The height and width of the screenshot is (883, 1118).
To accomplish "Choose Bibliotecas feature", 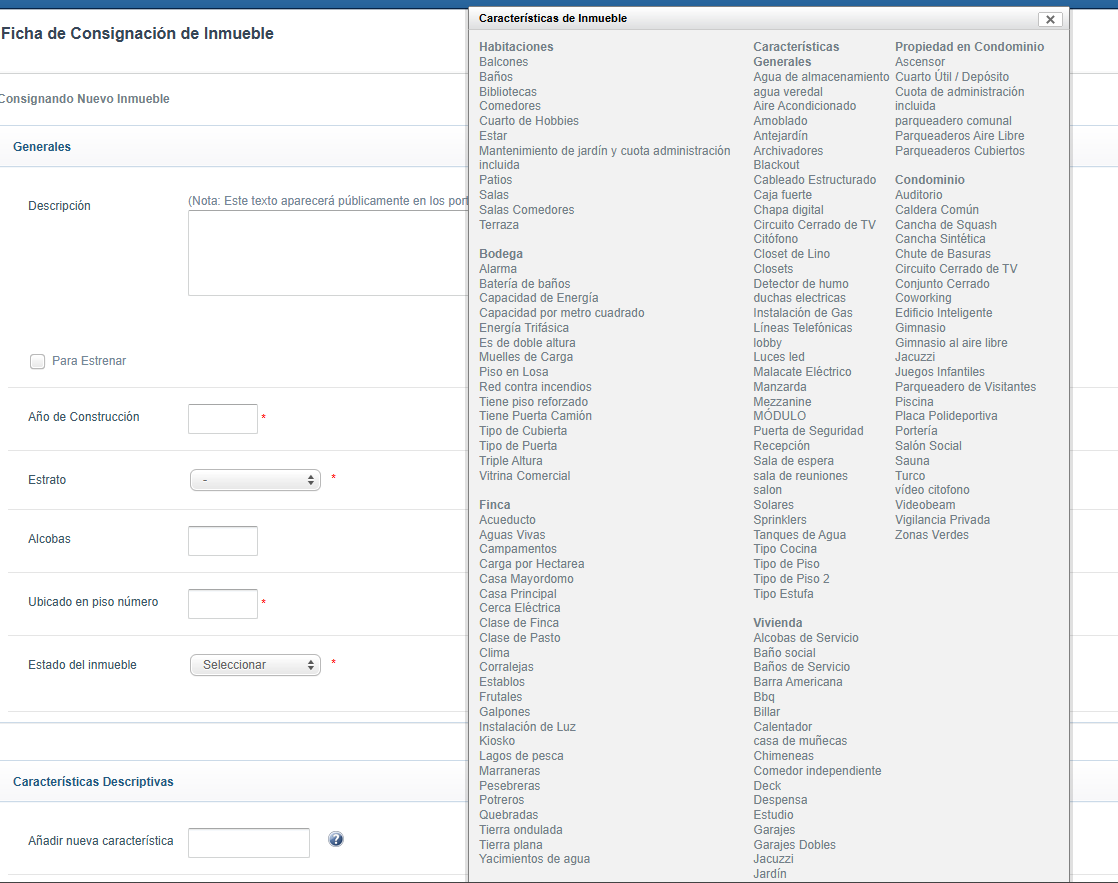I will 508,92.
